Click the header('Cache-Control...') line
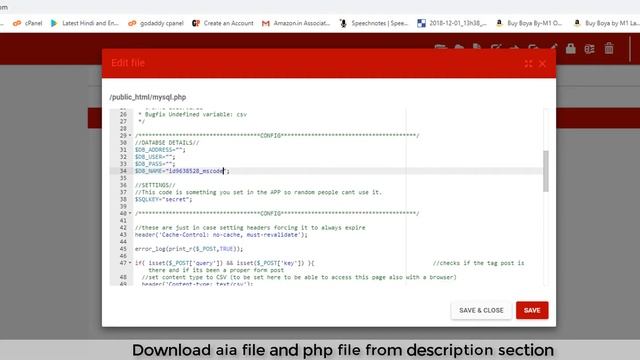The image size is (640, 360). coord(221,235)
